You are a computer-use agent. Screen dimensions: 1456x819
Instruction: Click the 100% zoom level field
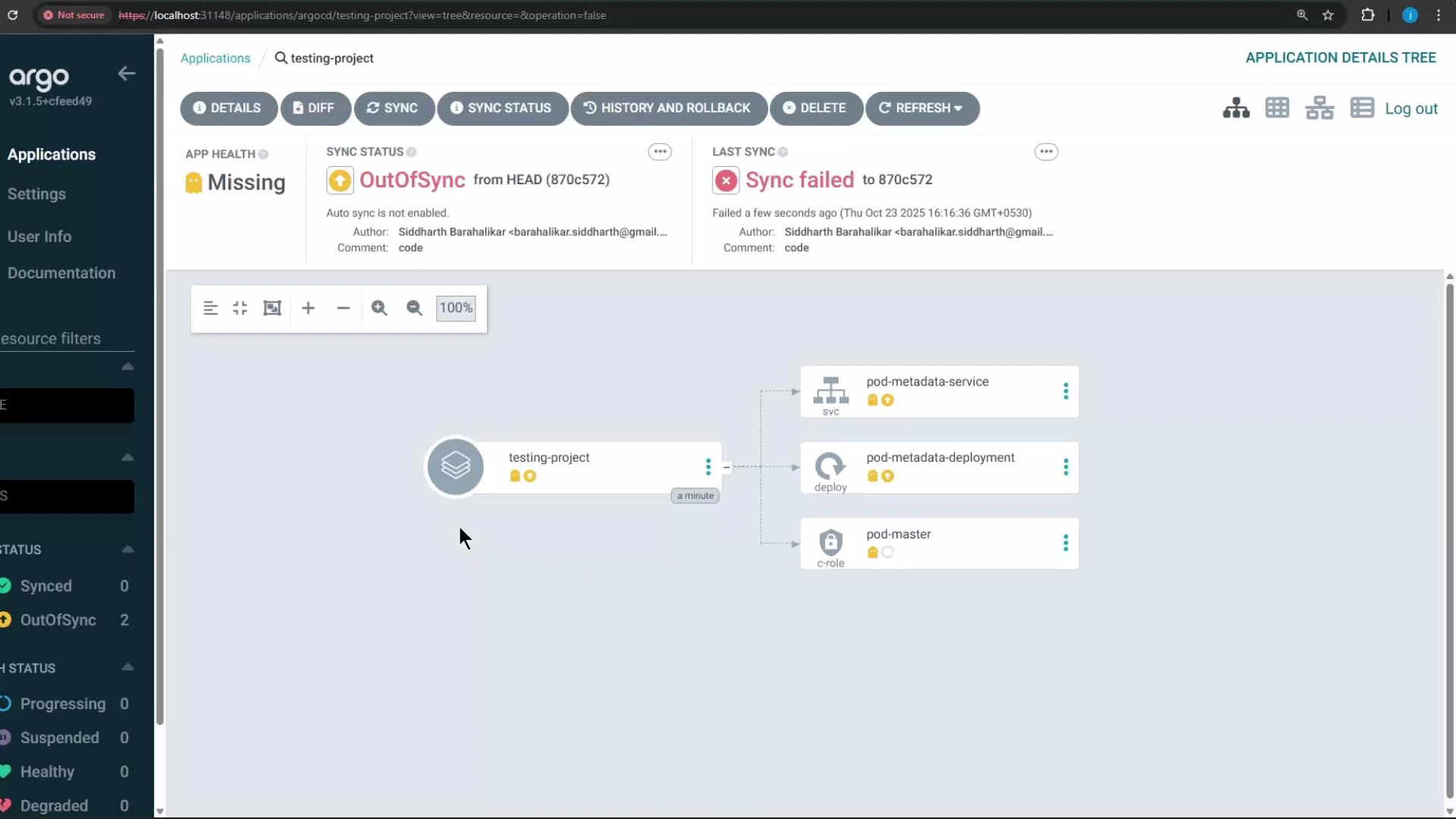coord(455,308)
